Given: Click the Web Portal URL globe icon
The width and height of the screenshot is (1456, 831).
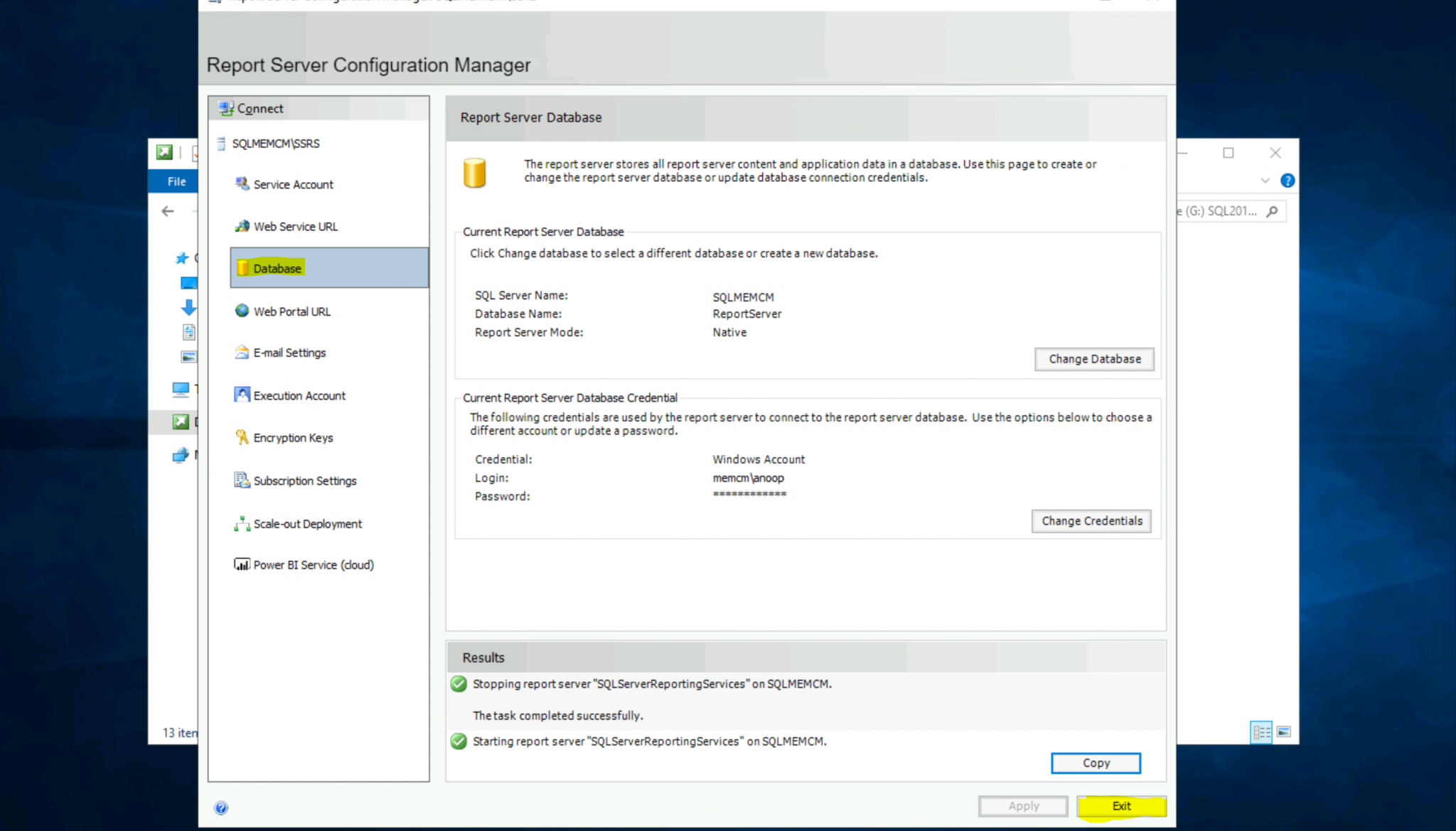Looking at the screenshot, I should (x=242, y=311).
